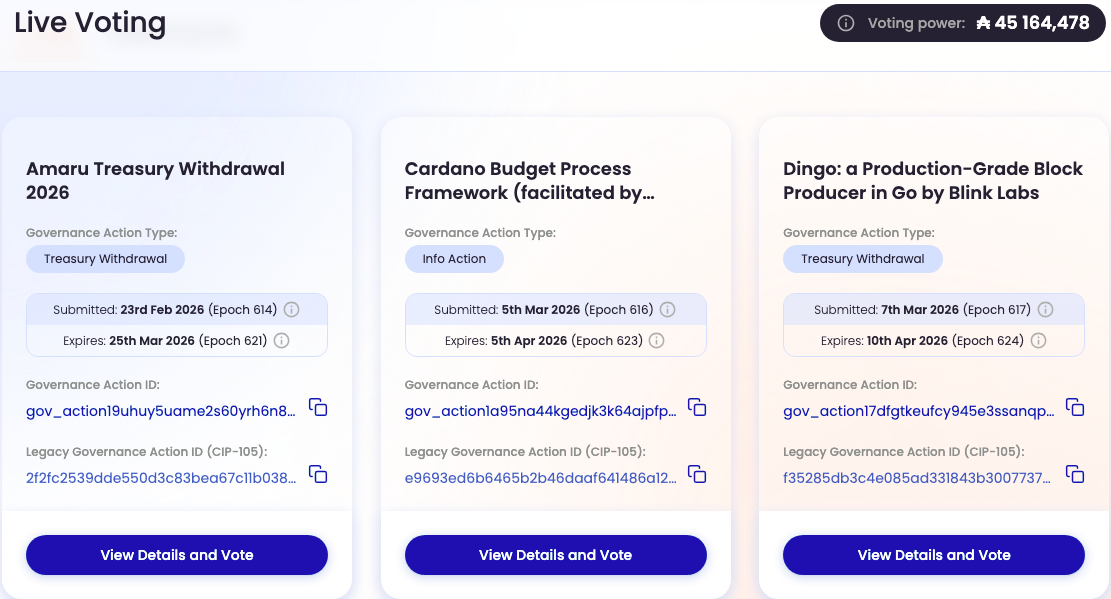Open legacy ID f35285db3c4e085ad331843b link
Viewport: 1111px width, 599px height.
[x=917, y=478]
